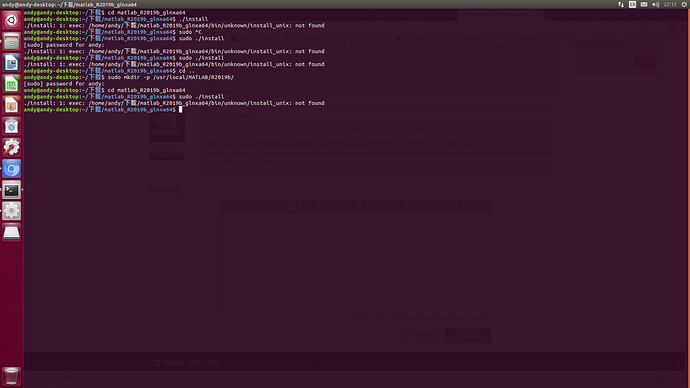The height and width of the screenshot is (388, 690).
Task: Click the 'cd ..' command line
Action: (x=109, y=71)
